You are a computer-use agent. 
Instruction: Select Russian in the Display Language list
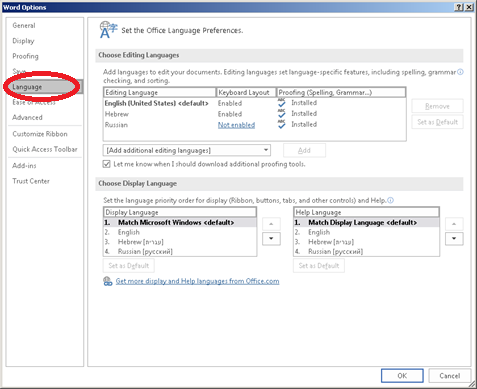coord(180,251)
